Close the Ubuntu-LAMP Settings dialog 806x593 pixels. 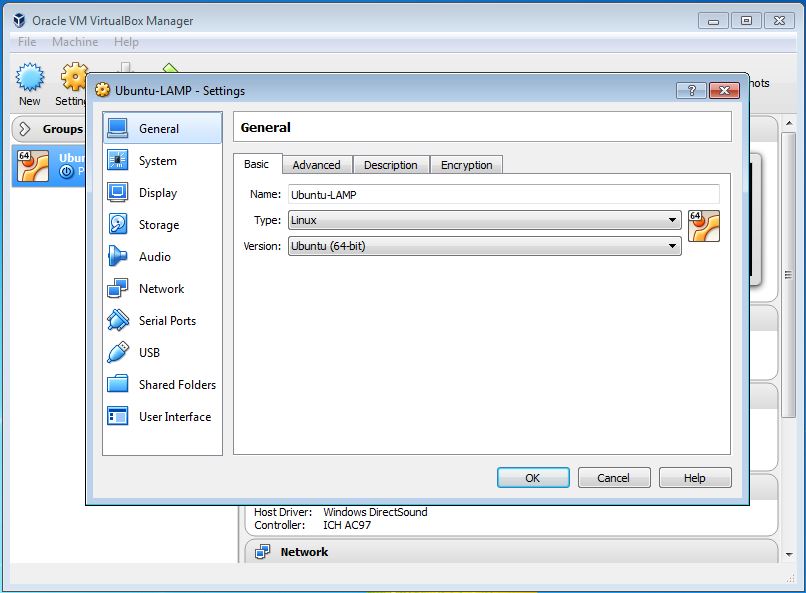(x=724, y=90)
